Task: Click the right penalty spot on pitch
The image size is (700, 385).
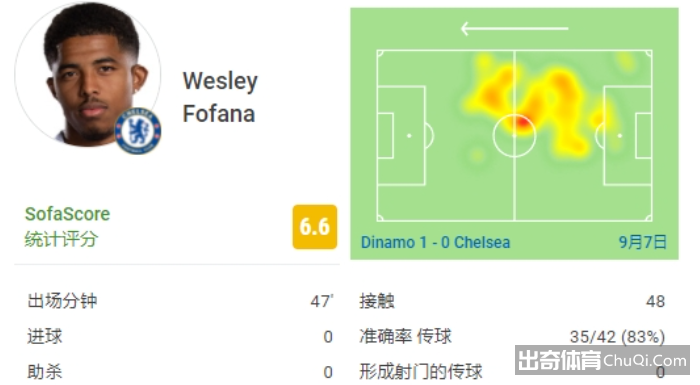Action: 620,135
